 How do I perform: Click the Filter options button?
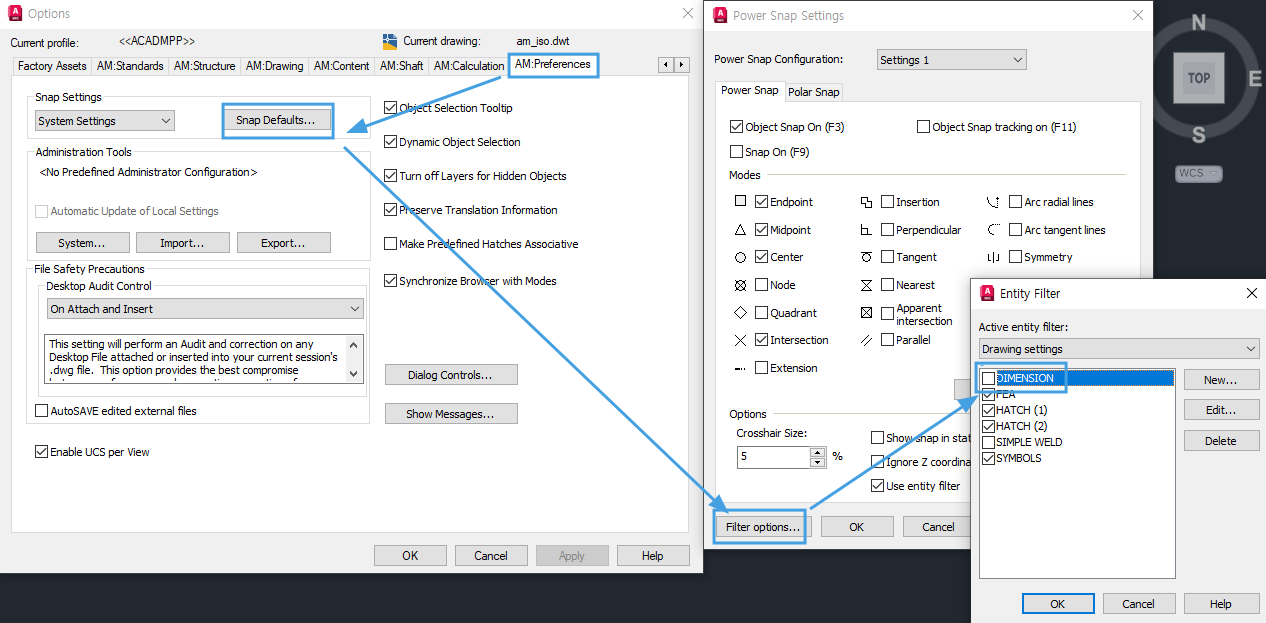pos(762,527)
